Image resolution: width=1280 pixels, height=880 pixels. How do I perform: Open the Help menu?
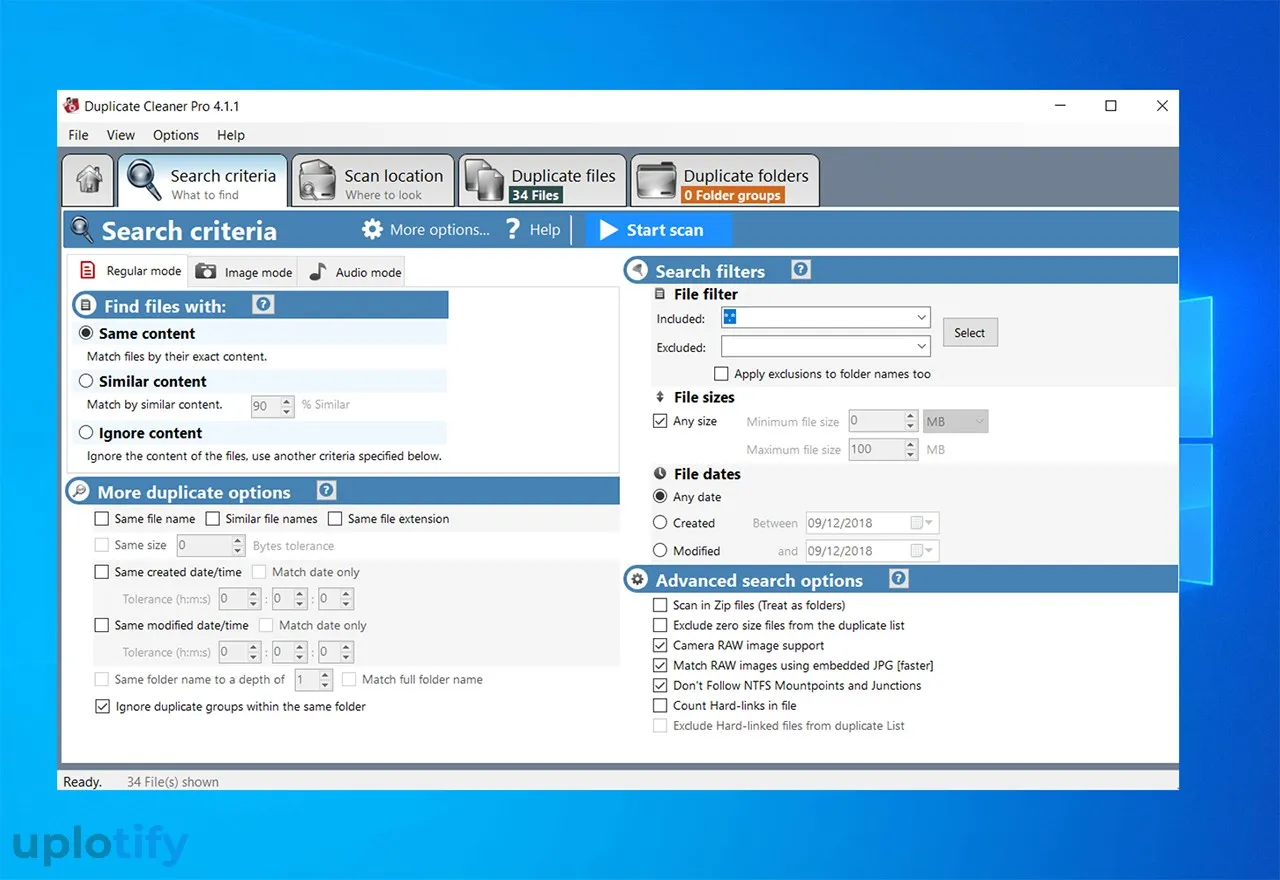[x=231, y=135]
